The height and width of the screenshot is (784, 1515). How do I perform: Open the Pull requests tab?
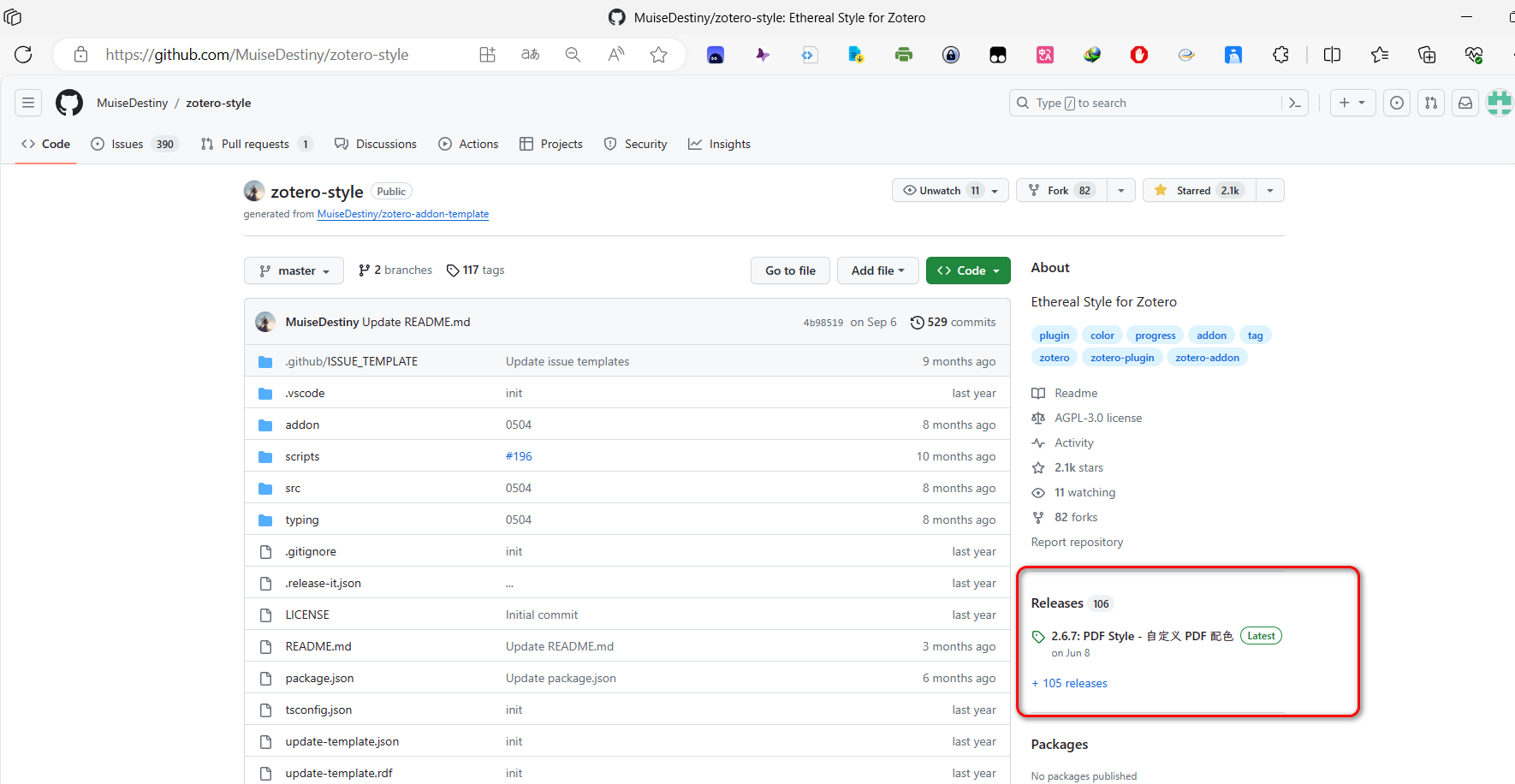point(256,144)
